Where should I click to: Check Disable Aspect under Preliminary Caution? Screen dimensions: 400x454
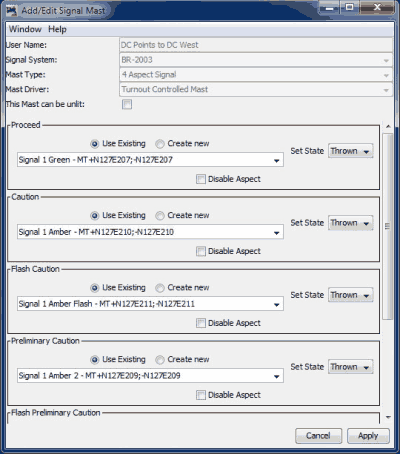pyautogui.click(x=201, y=395)
